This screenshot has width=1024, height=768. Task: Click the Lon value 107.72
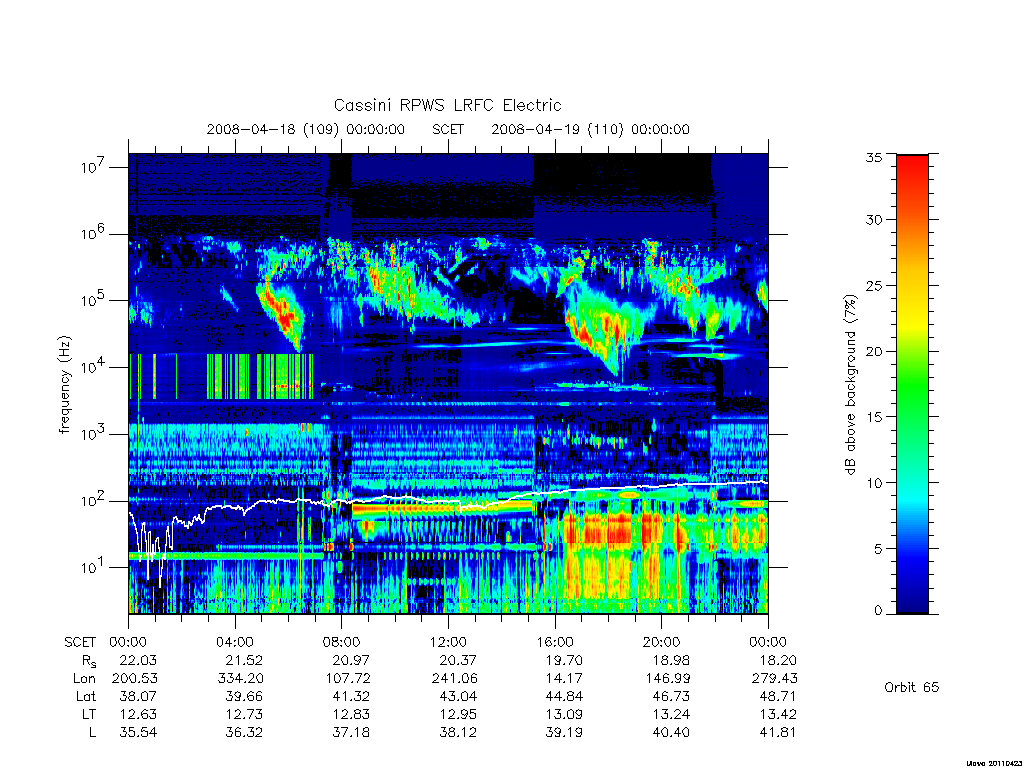tap(348, 679)
